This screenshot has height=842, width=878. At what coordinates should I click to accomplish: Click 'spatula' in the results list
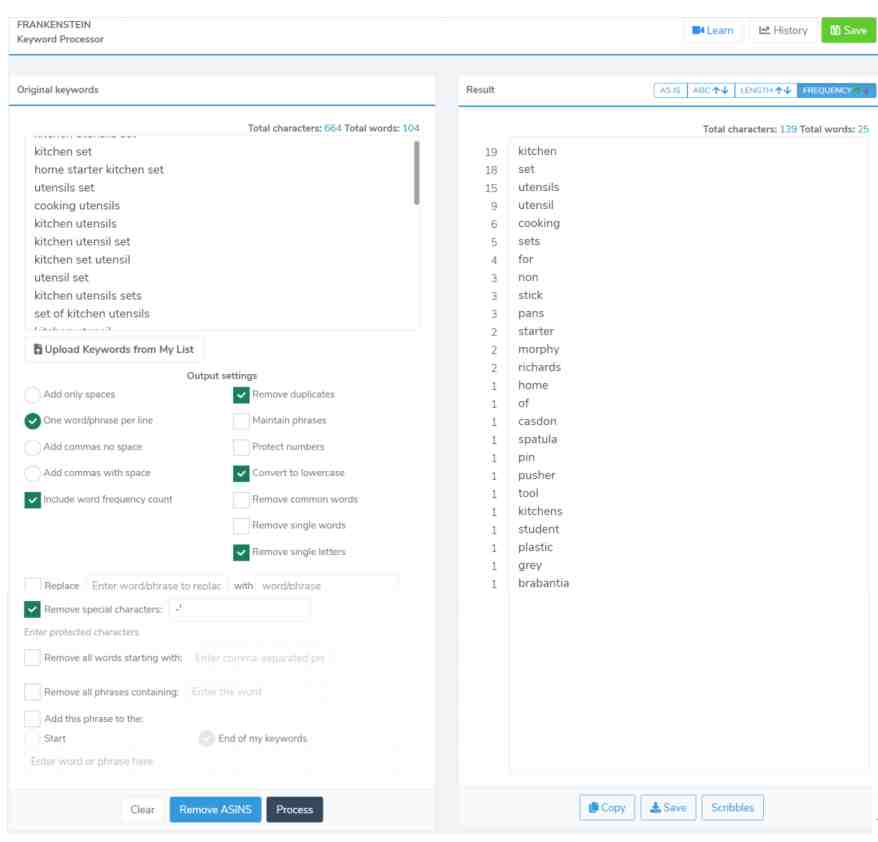538,439
